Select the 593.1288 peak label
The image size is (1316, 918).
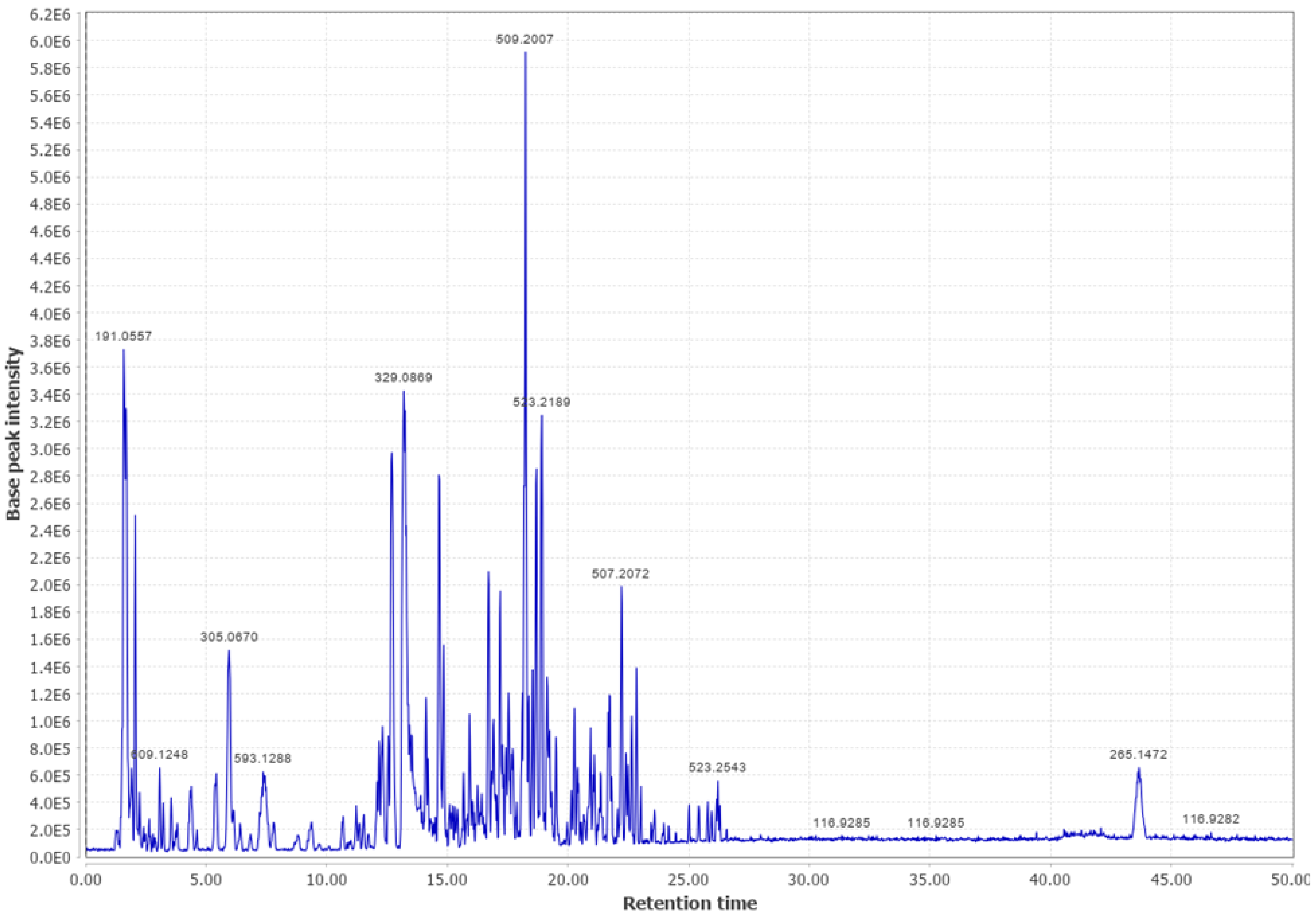(262, 759)
